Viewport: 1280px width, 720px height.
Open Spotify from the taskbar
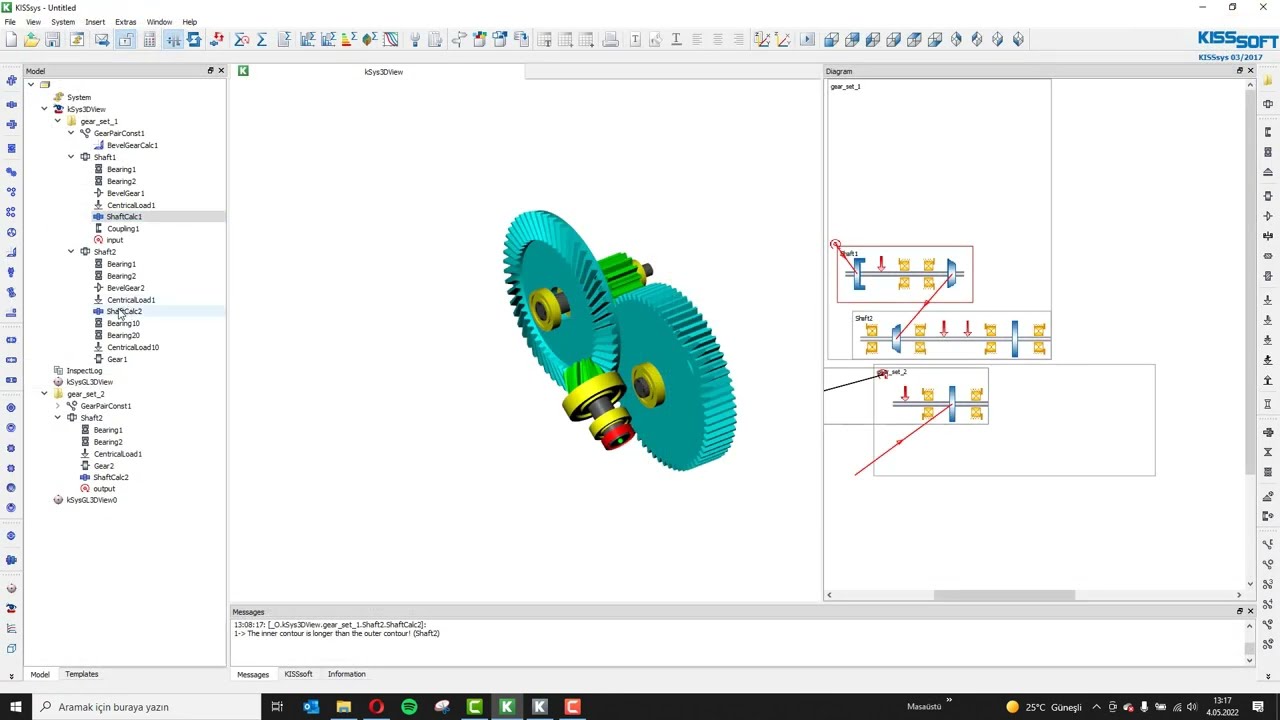(409, 707)
